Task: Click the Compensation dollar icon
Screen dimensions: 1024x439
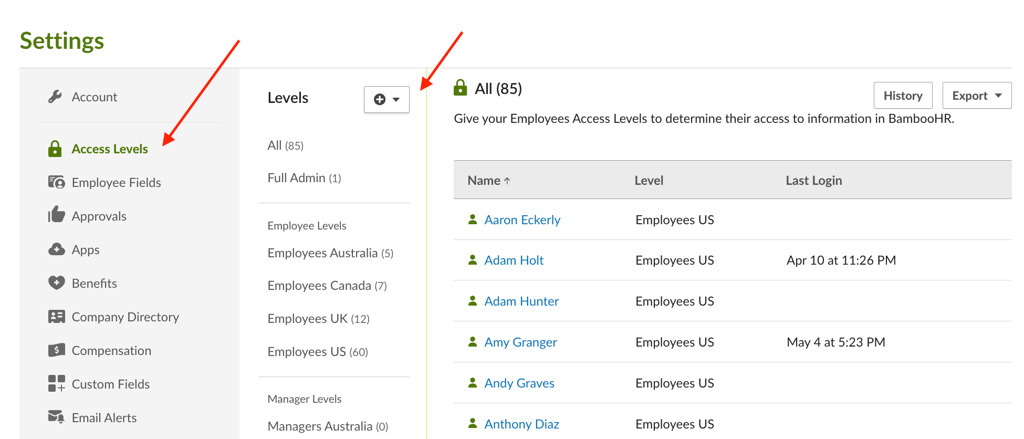Action: point(56,350)
